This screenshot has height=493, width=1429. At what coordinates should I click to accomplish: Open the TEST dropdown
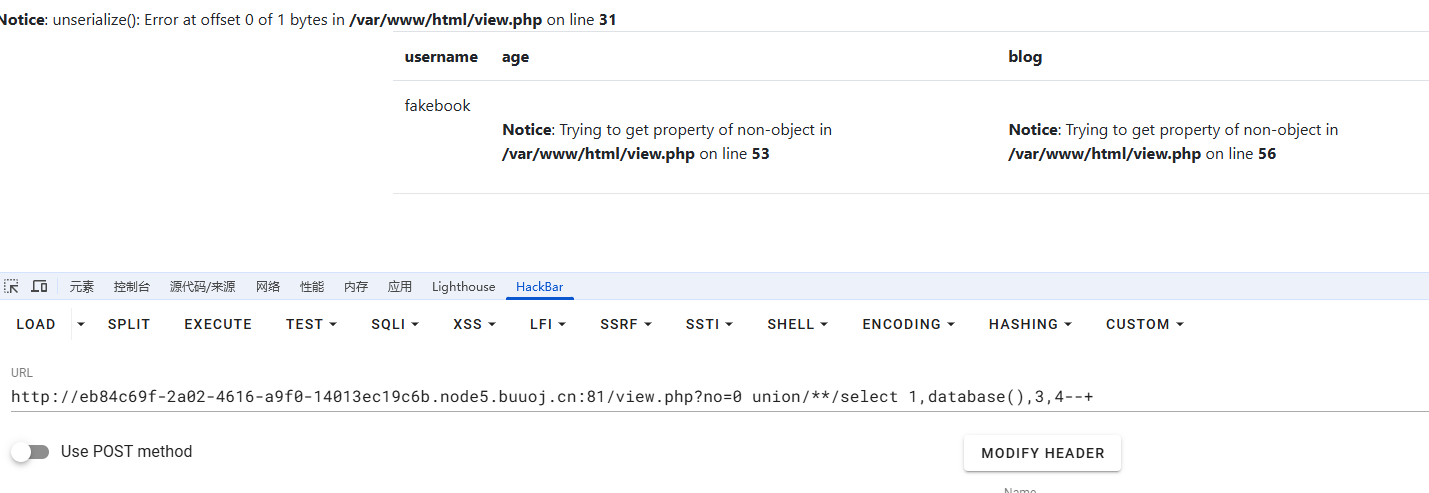311,324
